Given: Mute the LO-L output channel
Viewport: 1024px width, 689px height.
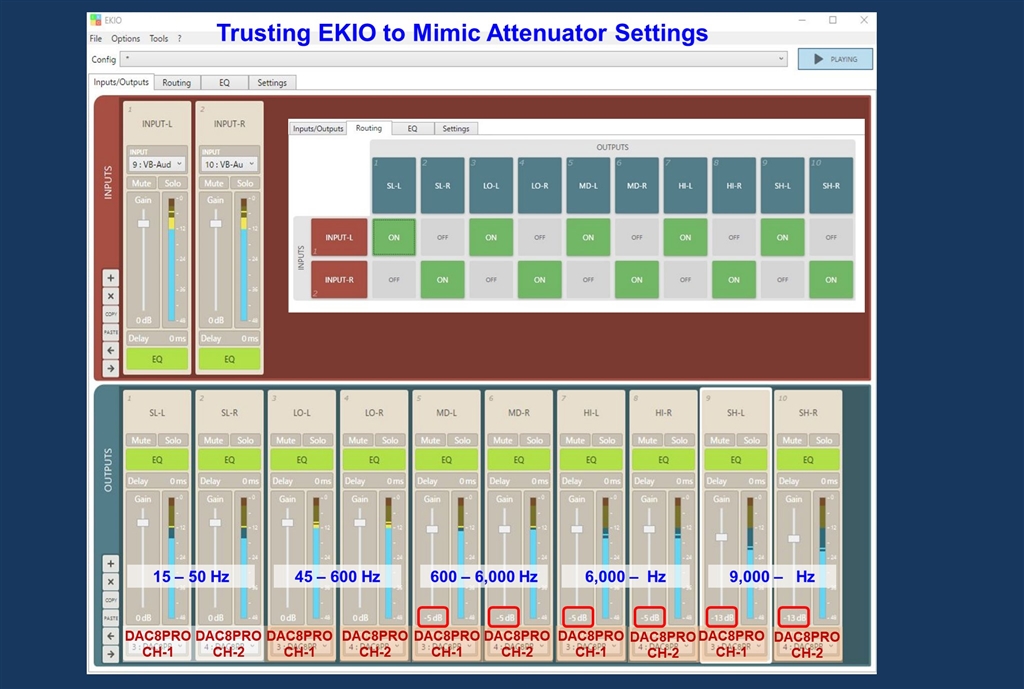Looking at the screenshot, I should click(286, 440).
